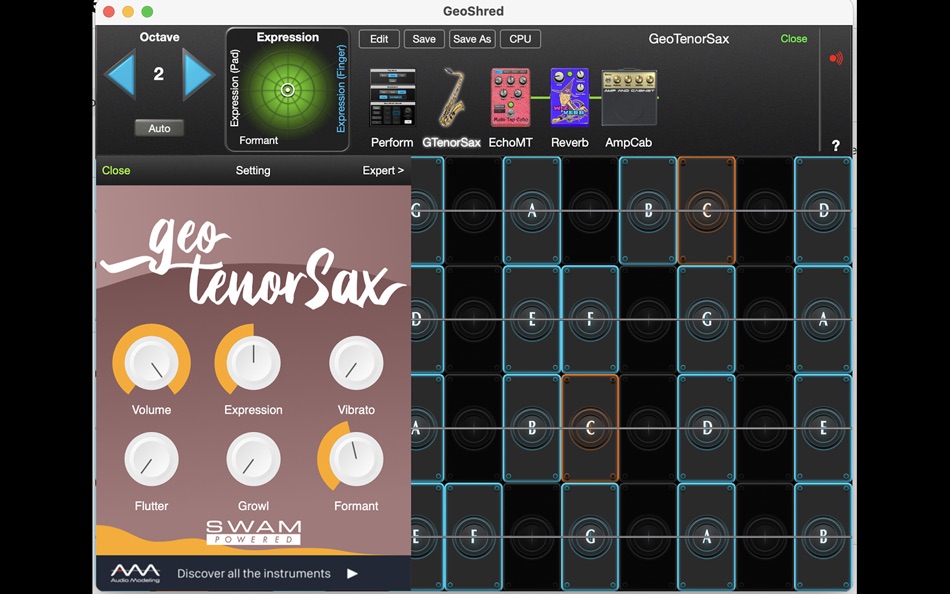
Task: Click the GeoTenorSax preset name
Action: (689, 39)
